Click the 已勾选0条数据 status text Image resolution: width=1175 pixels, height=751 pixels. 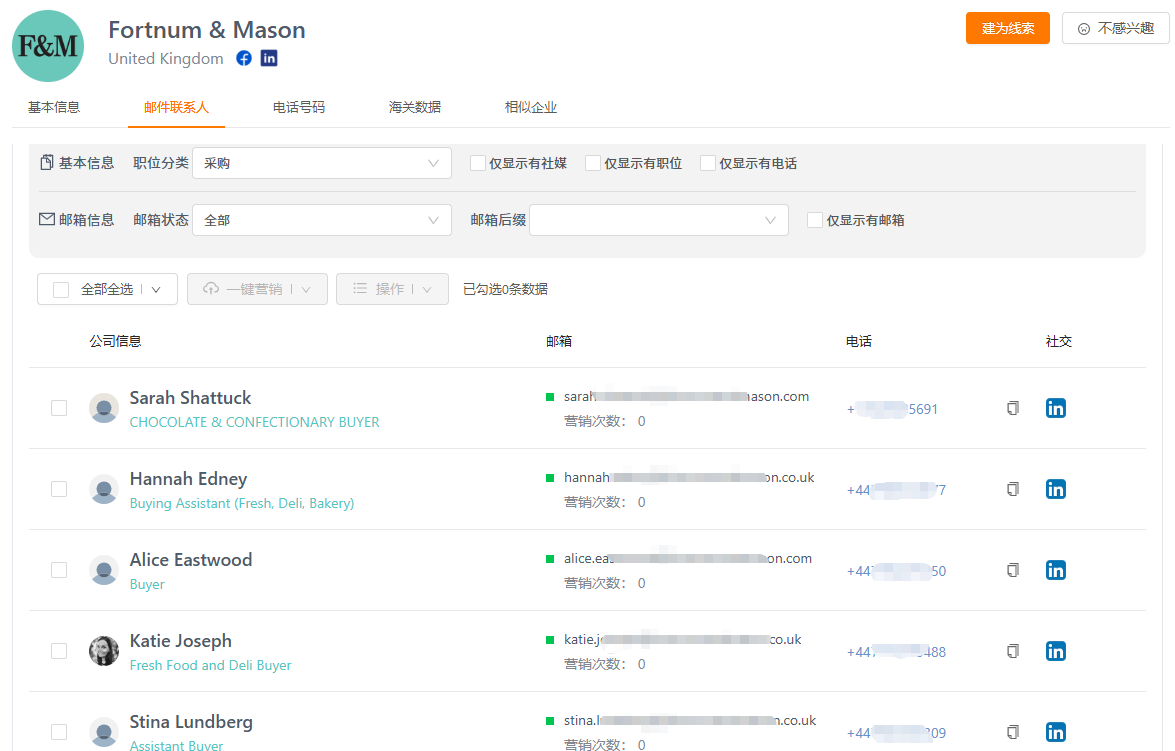pyautogui.click(x=505, y=289)
